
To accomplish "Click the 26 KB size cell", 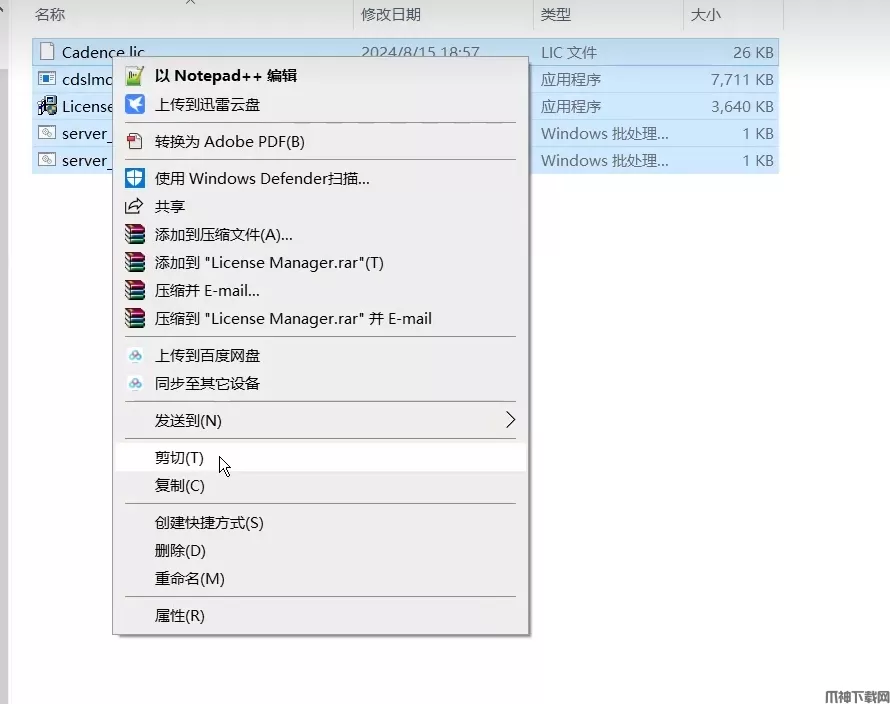I will click(753, 52).
